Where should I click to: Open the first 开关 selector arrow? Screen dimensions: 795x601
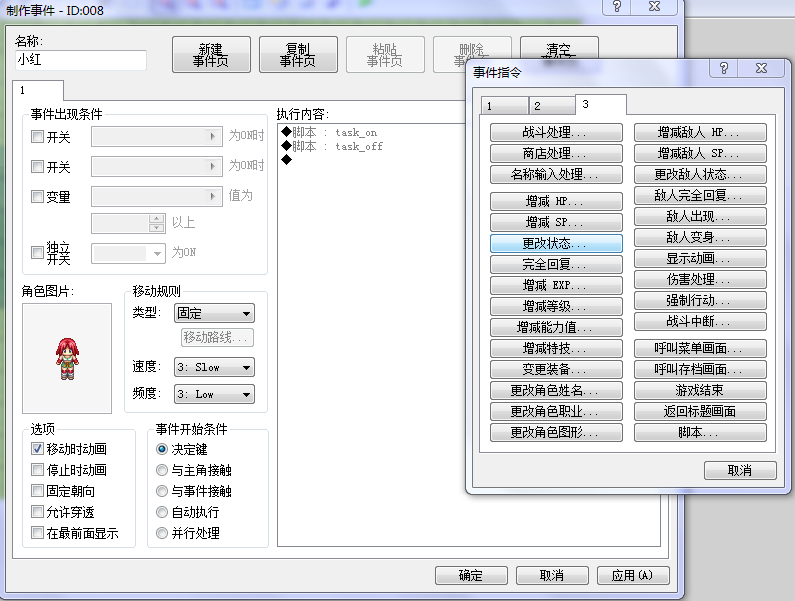point(212,136)
